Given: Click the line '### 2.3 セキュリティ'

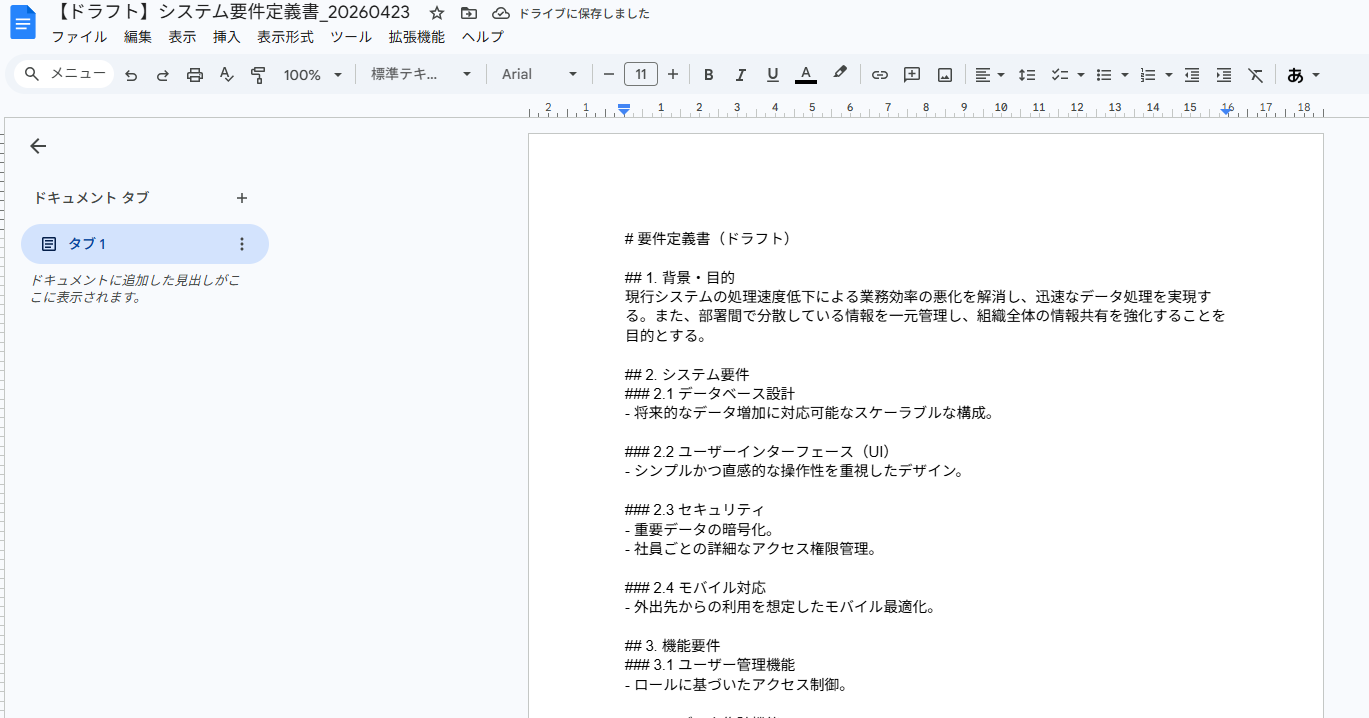Looking at the screenshot, I should [694, 509].
